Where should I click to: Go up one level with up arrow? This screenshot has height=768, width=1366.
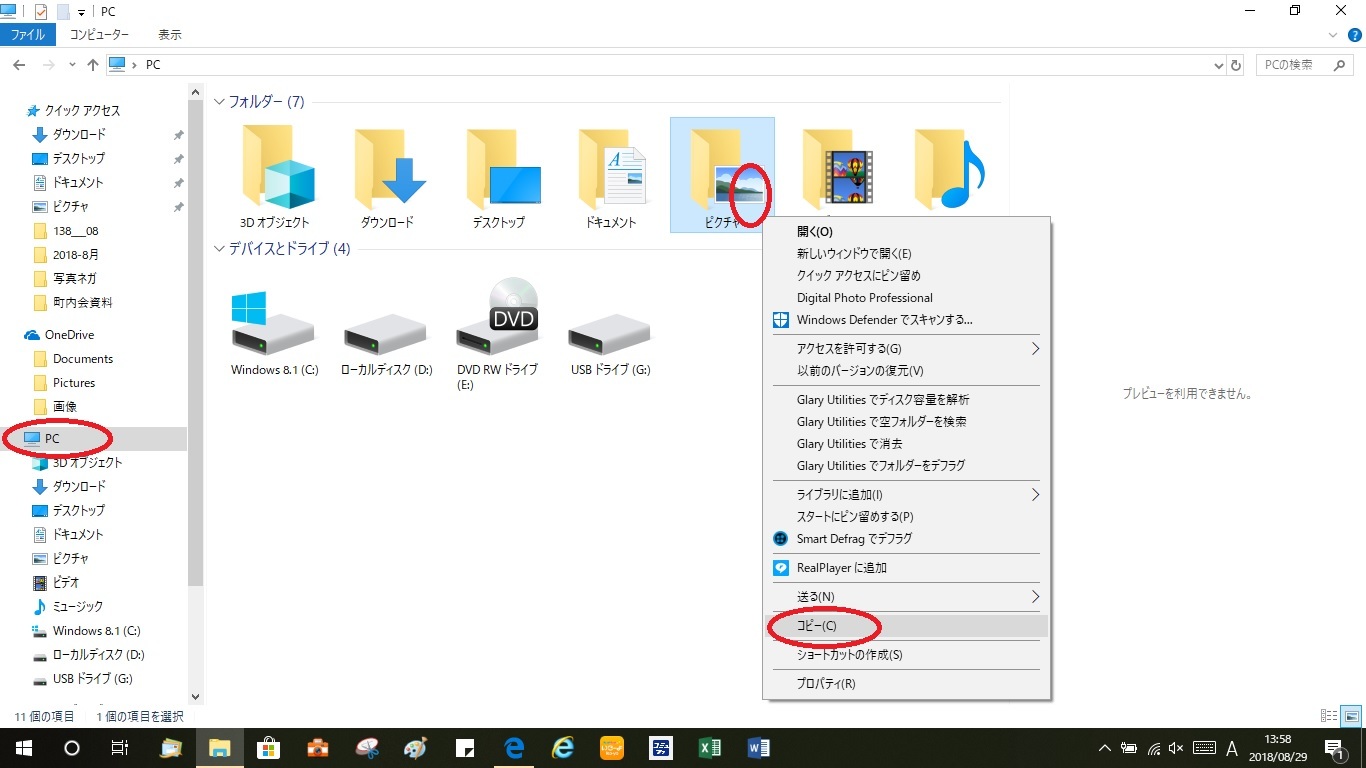click(93, 65)
